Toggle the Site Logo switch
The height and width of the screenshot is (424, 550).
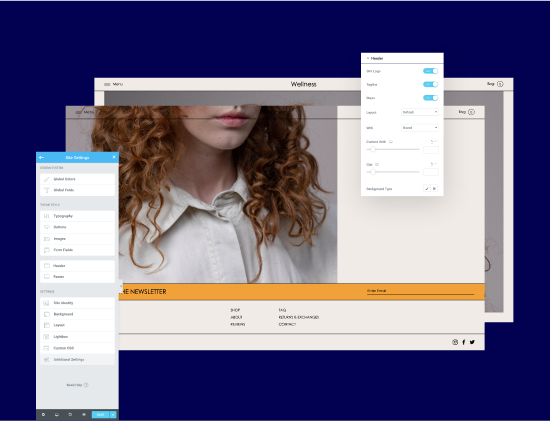point(430,71)
